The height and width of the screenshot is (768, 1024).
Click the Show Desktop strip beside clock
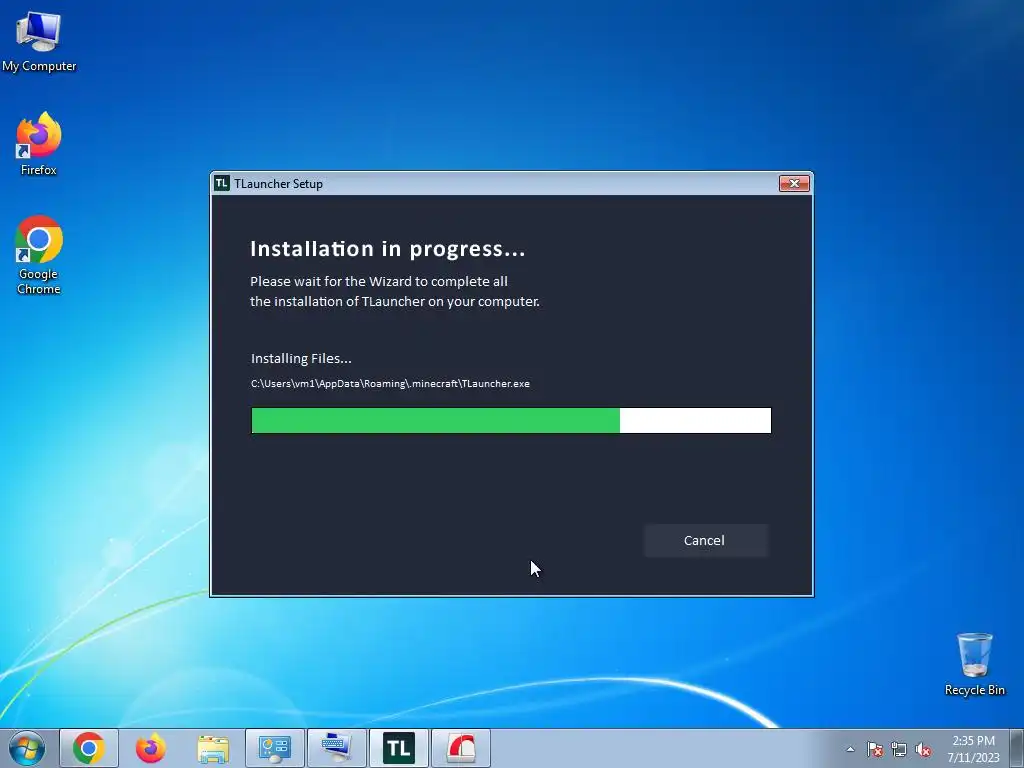pos(1017,748)
